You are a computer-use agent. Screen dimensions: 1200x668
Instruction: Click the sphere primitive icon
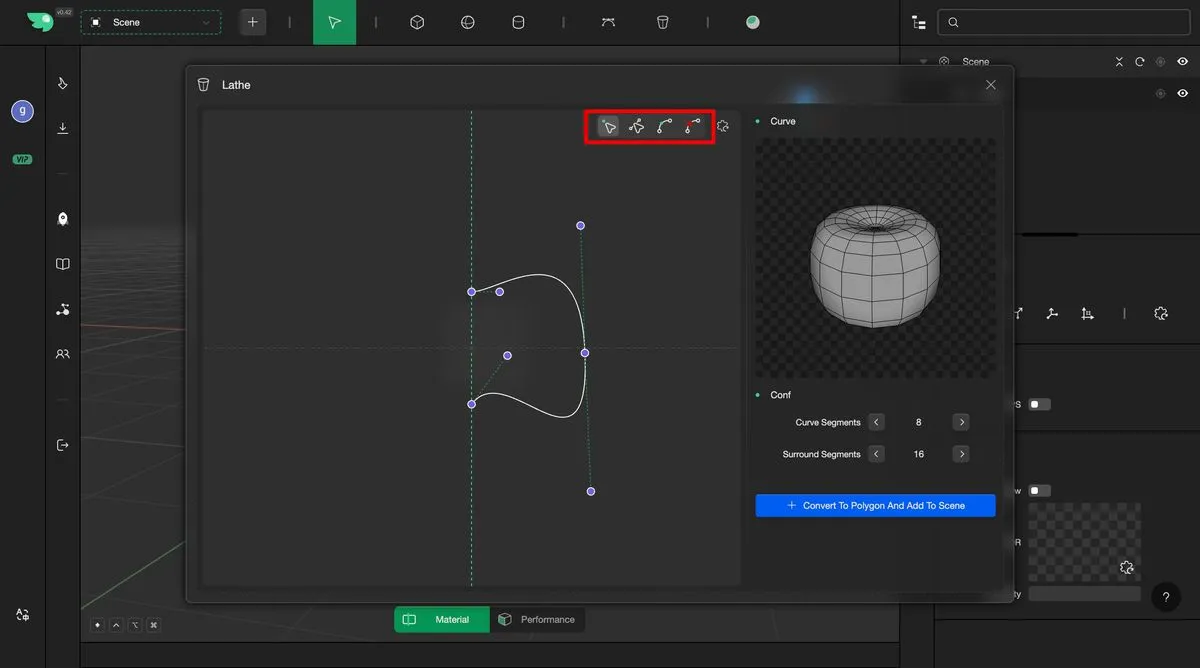467,22
